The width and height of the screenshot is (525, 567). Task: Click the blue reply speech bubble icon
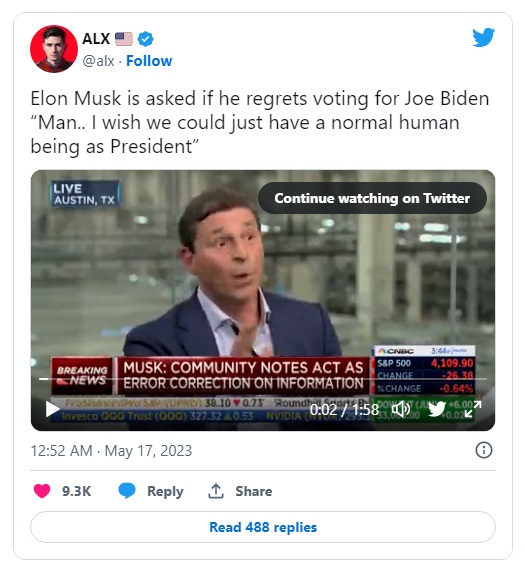coord(127,491)
